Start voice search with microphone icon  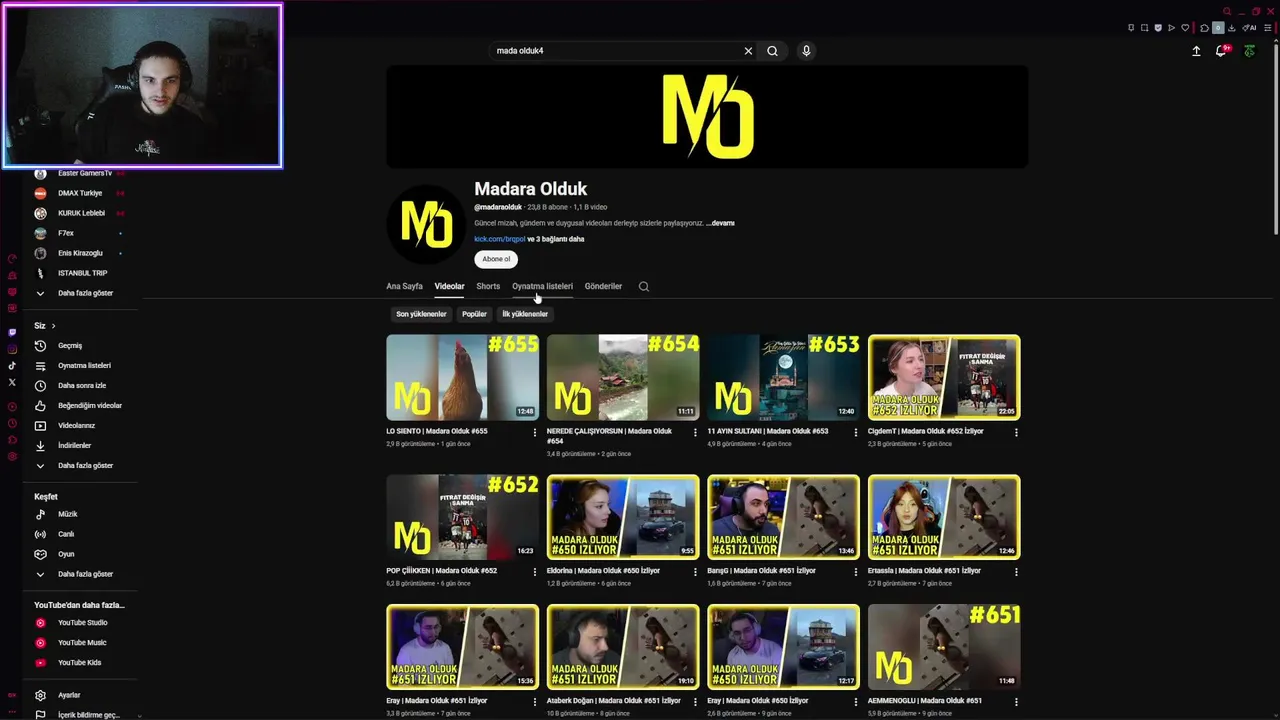pyautogui.click(x=806, y=51)
